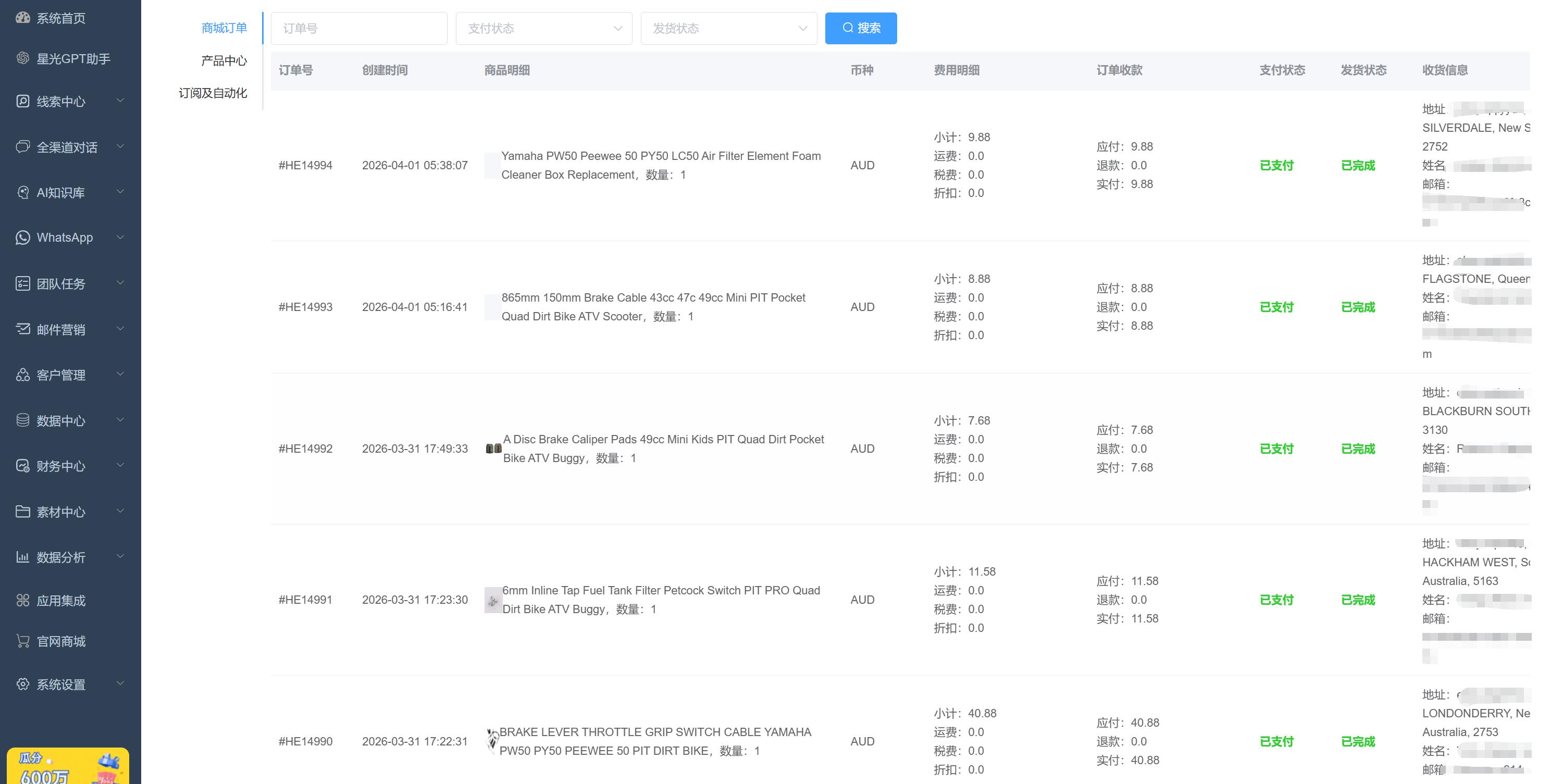
Task: Click the 官网商城 shopping cart icon
Action: pyautogui.click(x=23, y=641)
